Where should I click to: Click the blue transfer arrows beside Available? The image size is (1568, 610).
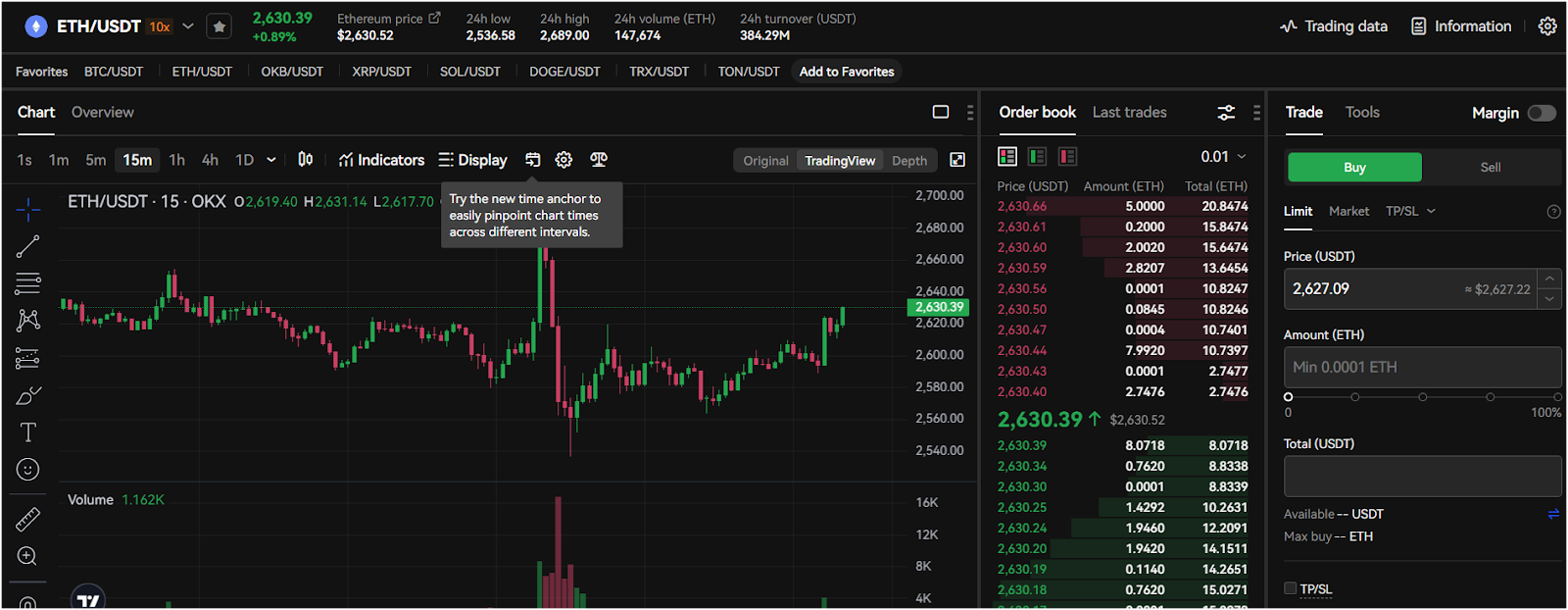coord(1553,514)
